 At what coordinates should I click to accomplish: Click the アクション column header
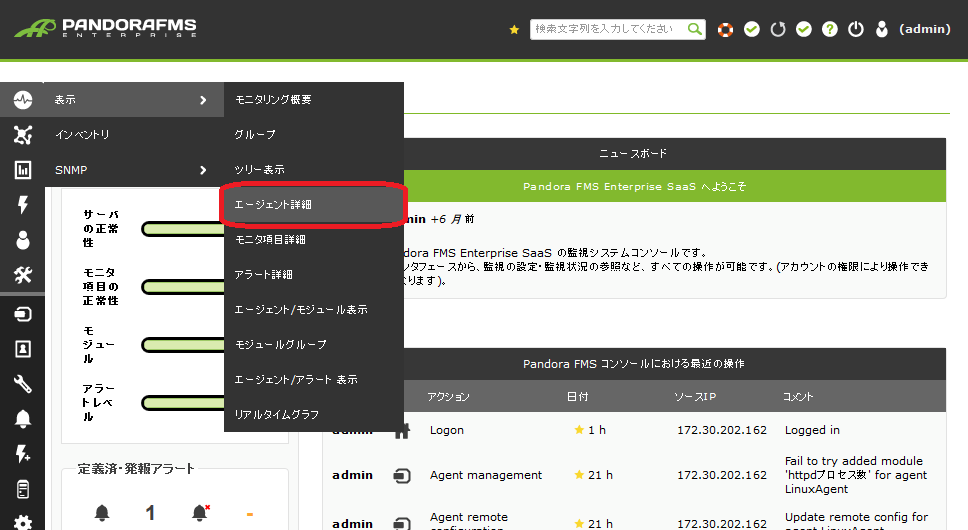[x=448, y=397]
